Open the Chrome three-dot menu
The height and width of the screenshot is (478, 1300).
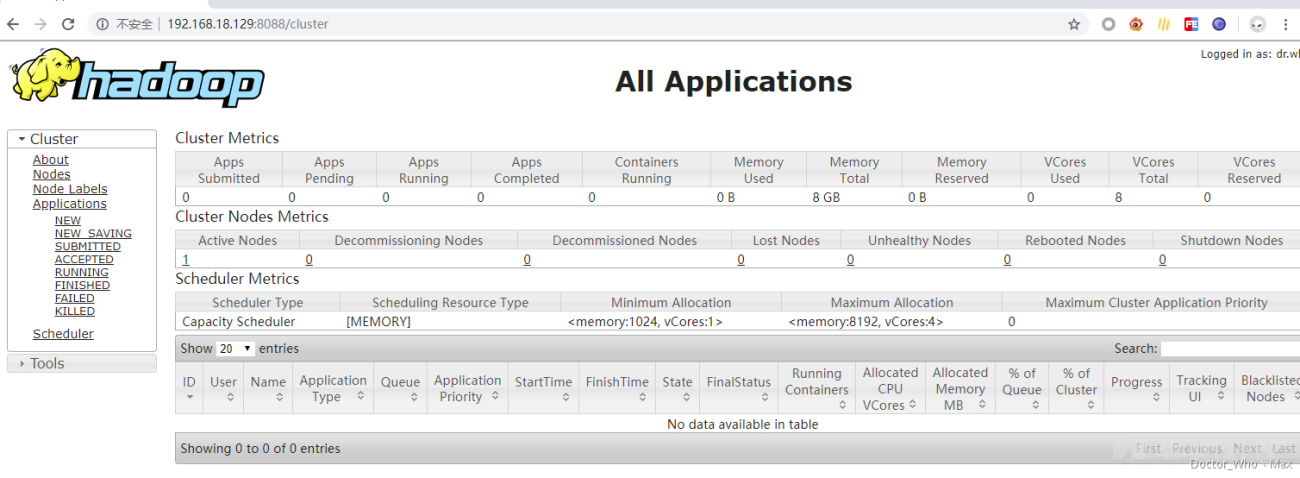(1285, 24)
